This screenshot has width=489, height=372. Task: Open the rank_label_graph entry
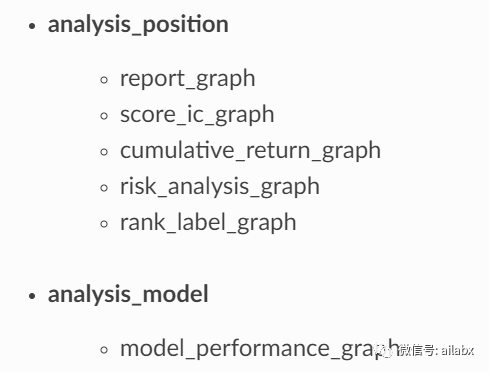pyautogui.click(x=208, y=223)
